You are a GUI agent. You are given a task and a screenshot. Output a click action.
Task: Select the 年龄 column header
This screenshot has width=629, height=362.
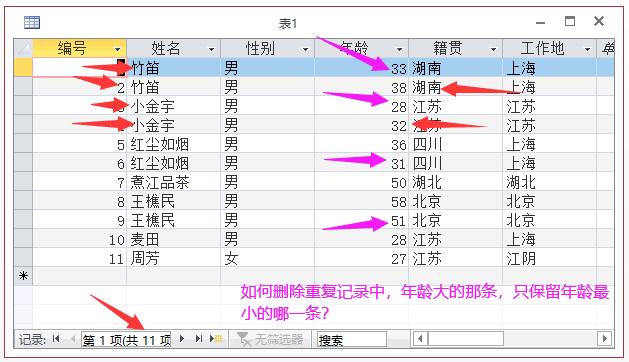click(361, 48)
